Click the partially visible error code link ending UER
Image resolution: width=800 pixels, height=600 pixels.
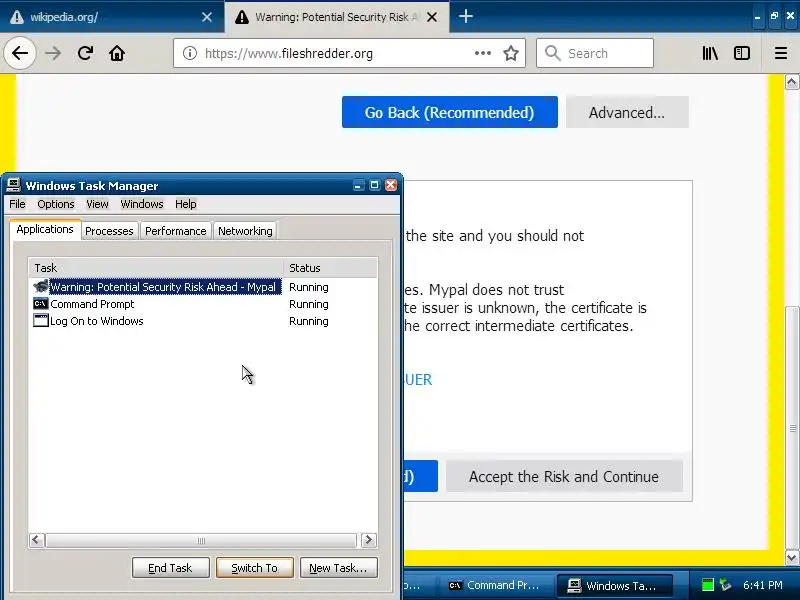pos(418,380)
